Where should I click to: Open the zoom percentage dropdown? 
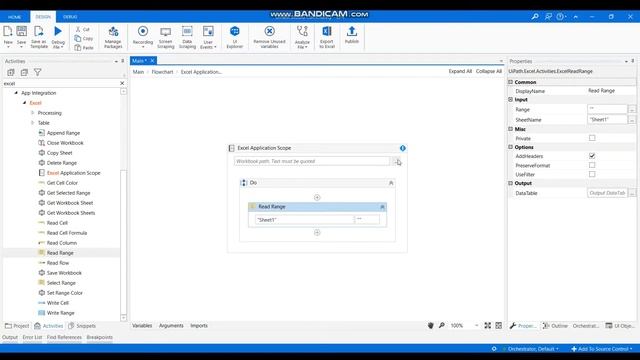[476, 325]
